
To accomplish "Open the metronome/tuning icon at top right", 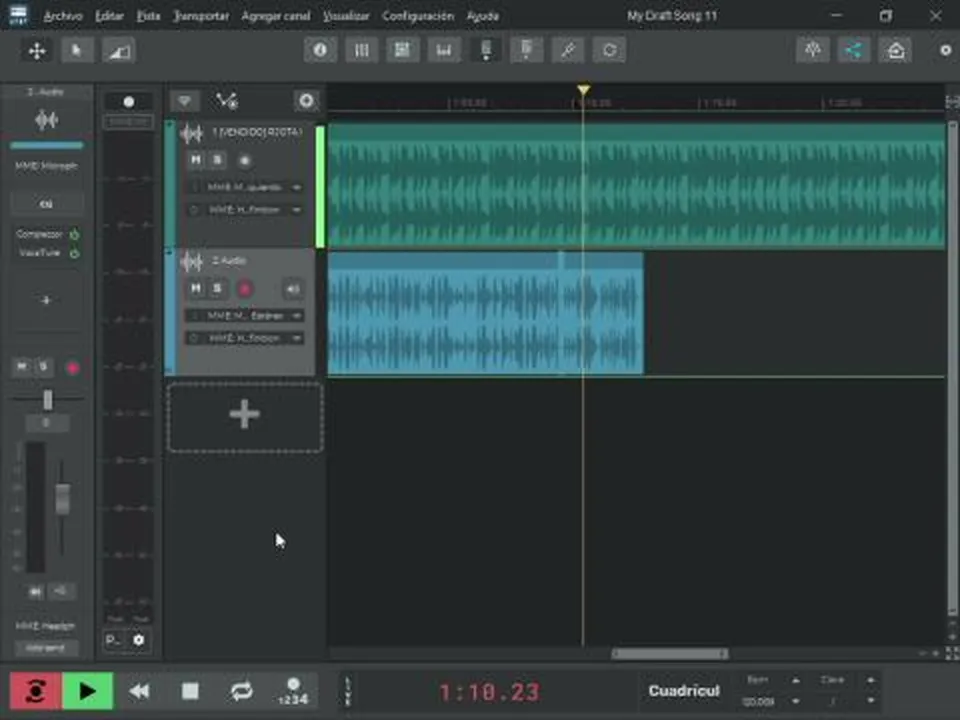I will (813, 50).
